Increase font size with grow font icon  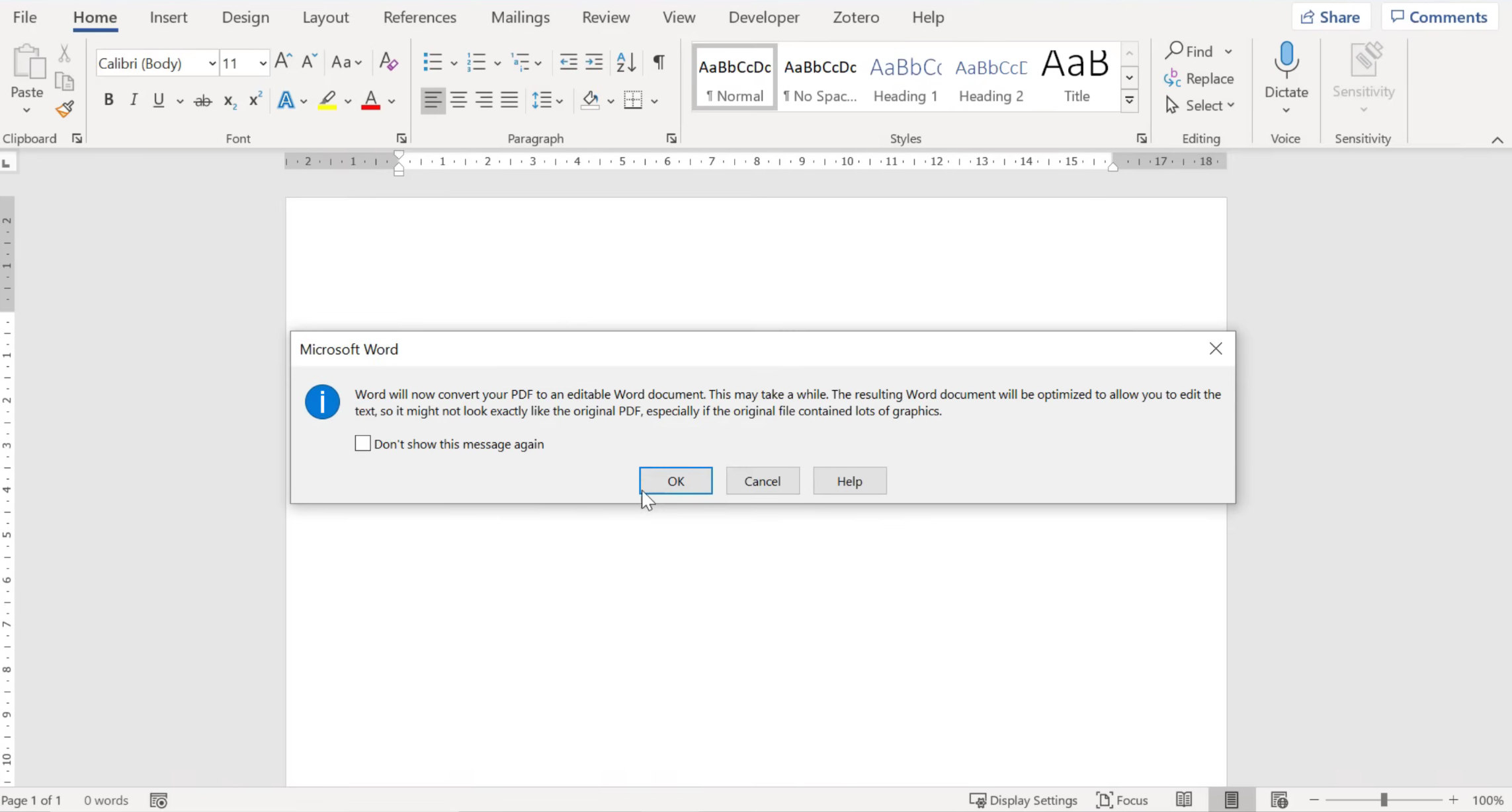point(283,62)
